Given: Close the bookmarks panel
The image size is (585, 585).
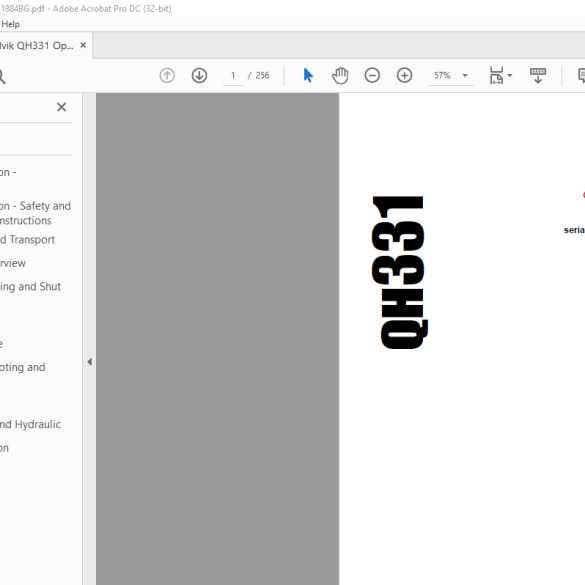Looking at the screenshot, I should tap(62, 107).
